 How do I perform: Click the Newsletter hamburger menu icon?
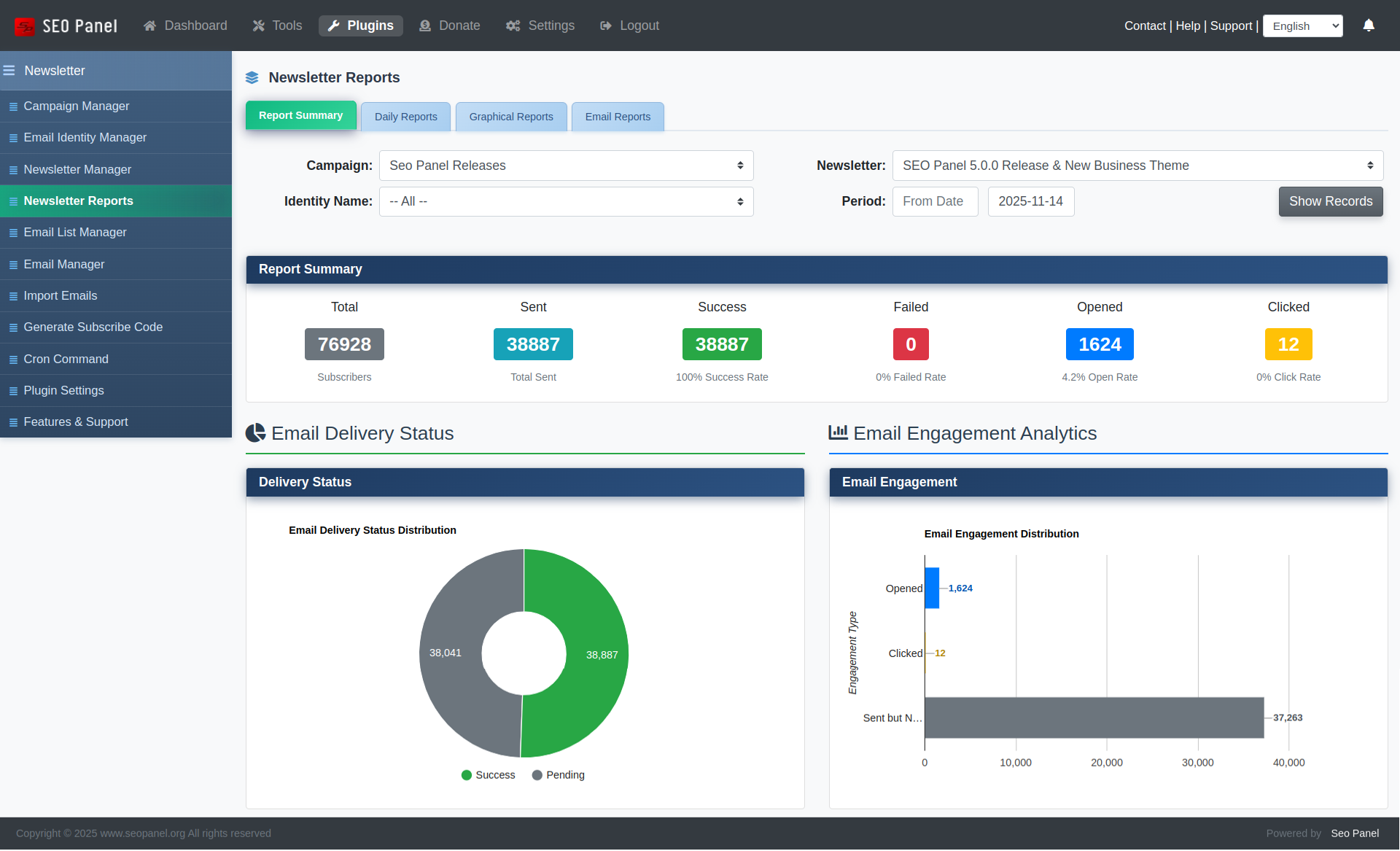[9, 71]
